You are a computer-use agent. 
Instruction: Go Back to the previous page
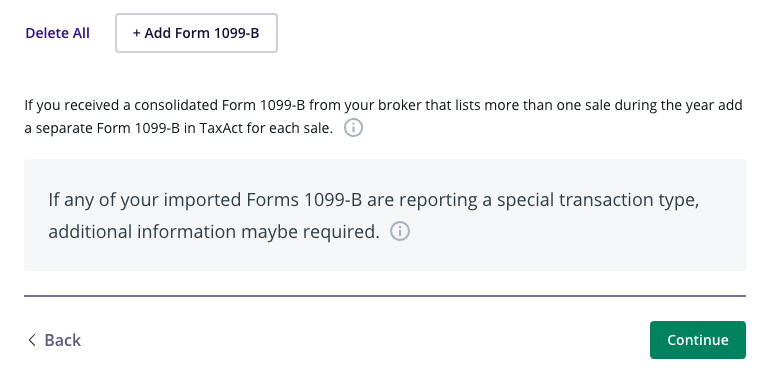[53, 340]
